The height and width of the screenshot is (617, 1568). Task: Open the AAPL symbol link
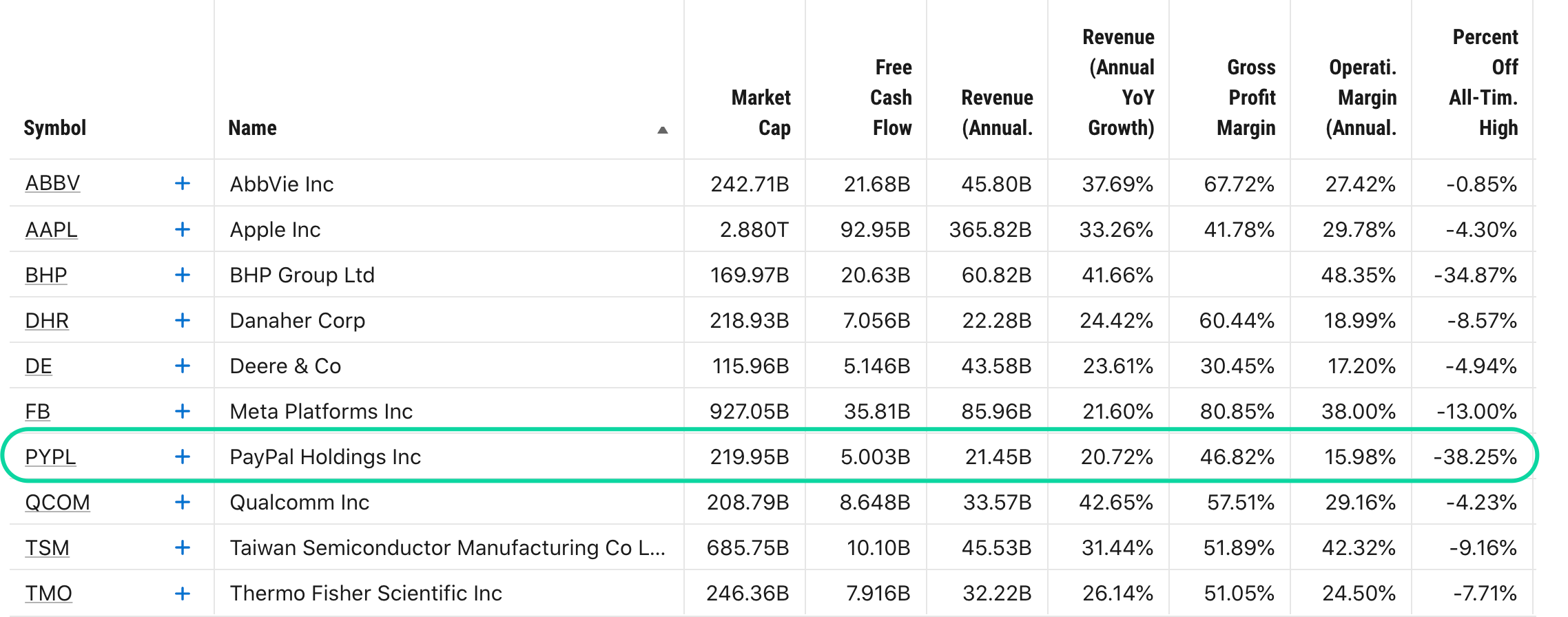coord(51,229)
